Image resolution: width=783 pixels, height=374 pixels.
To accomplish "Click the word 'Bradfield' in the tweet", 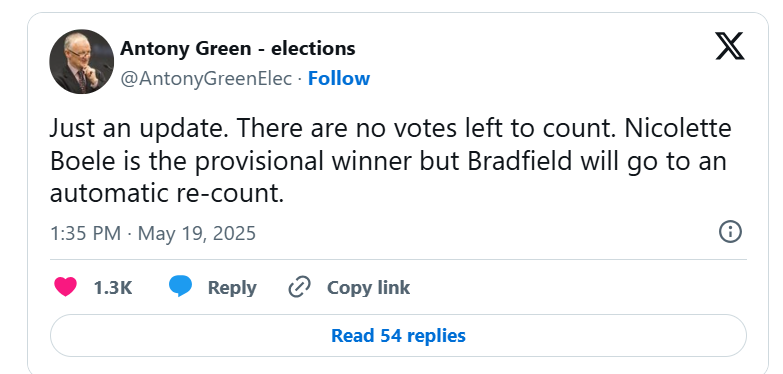I will pos(519,161).
